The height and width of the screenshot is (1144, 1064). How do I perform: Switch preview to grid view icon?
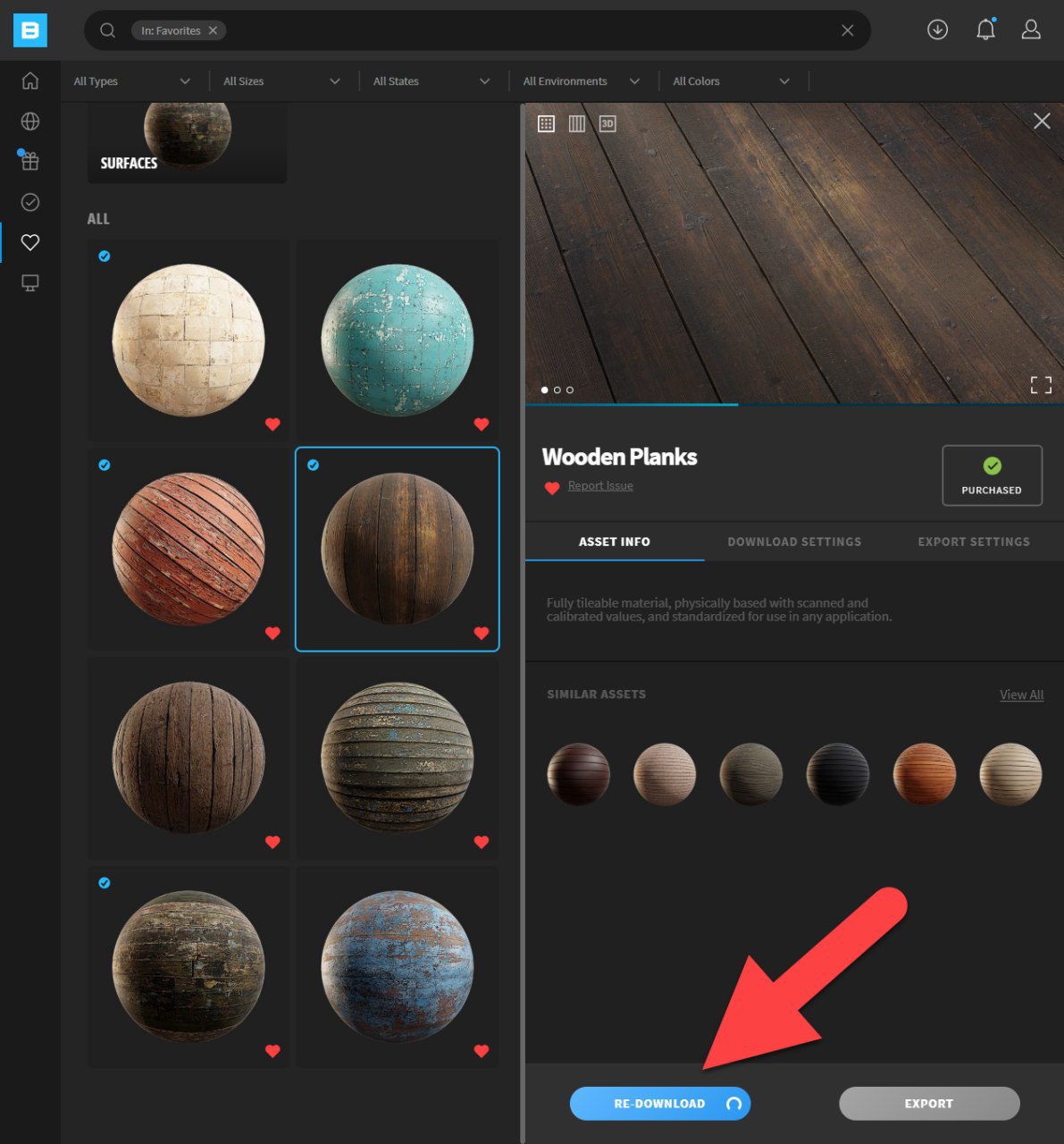547,123
